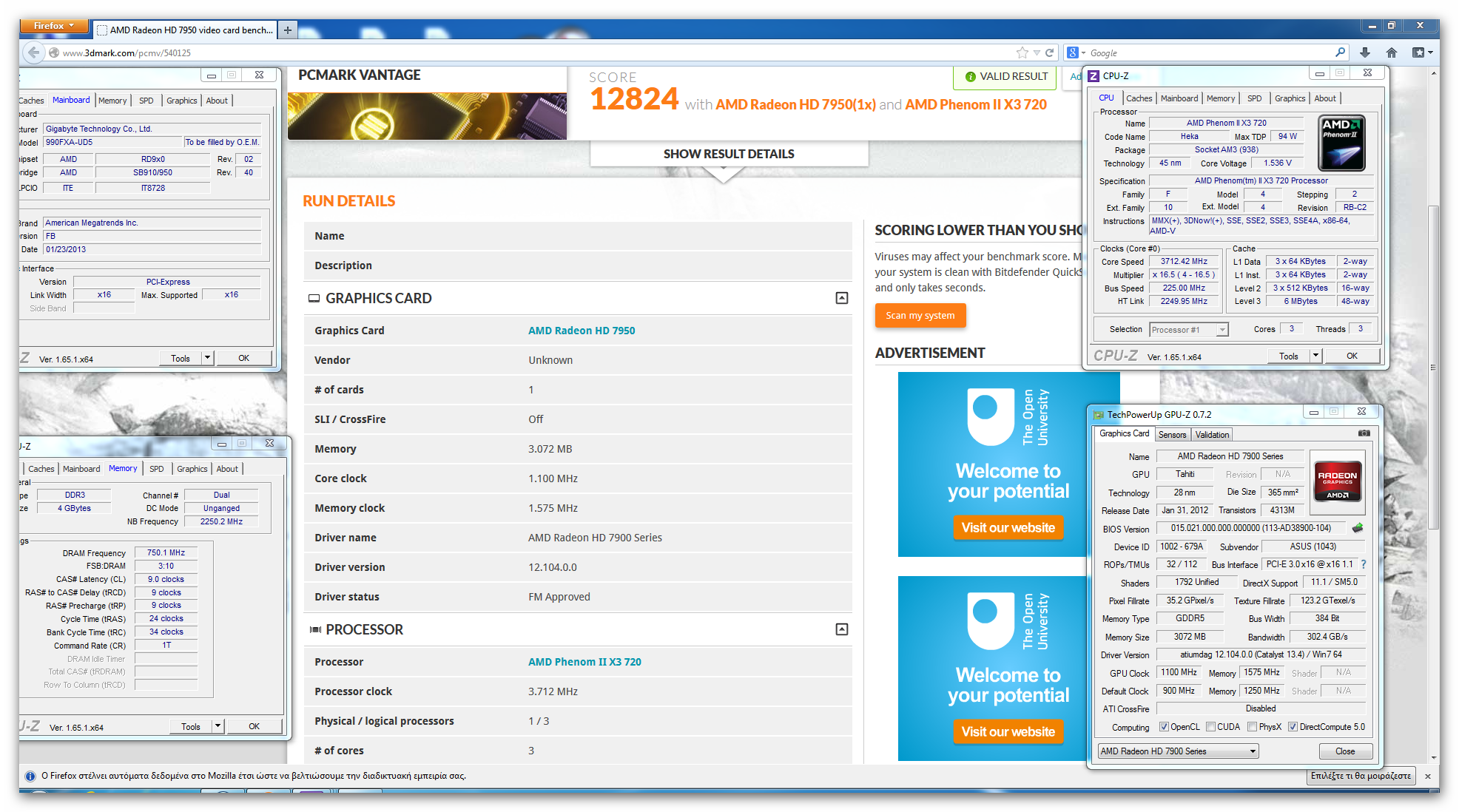Click the PCMark Vantage banner thumbnail

(x=427, y=116)
